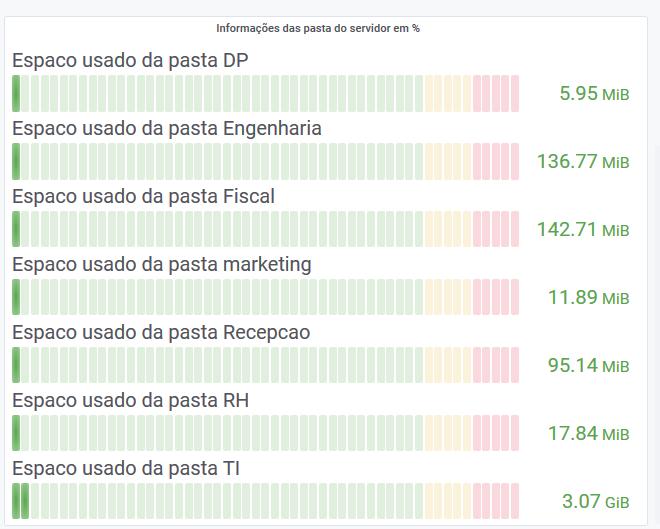Image resolution: width=660 pixels, height=529 pixels.
Task: Click the Engenharia folder usage bar gauge
Action: click(x=266, y=161)
